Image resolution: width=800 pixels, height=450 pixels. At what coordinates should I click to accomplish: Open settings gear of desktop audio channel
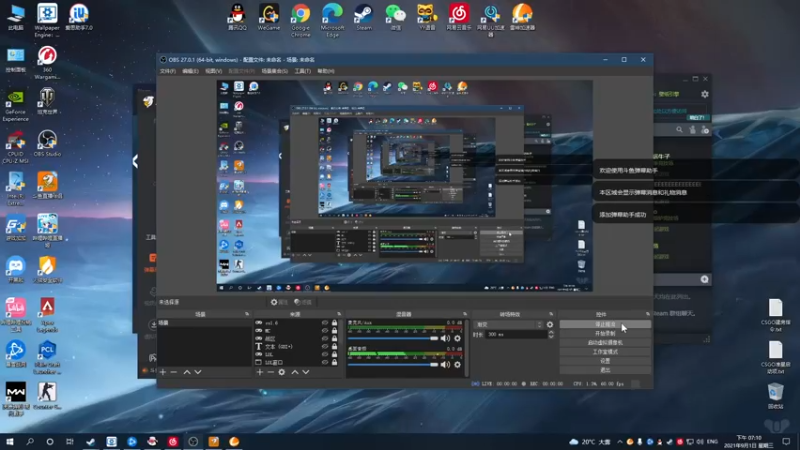(x=457, y=364)
